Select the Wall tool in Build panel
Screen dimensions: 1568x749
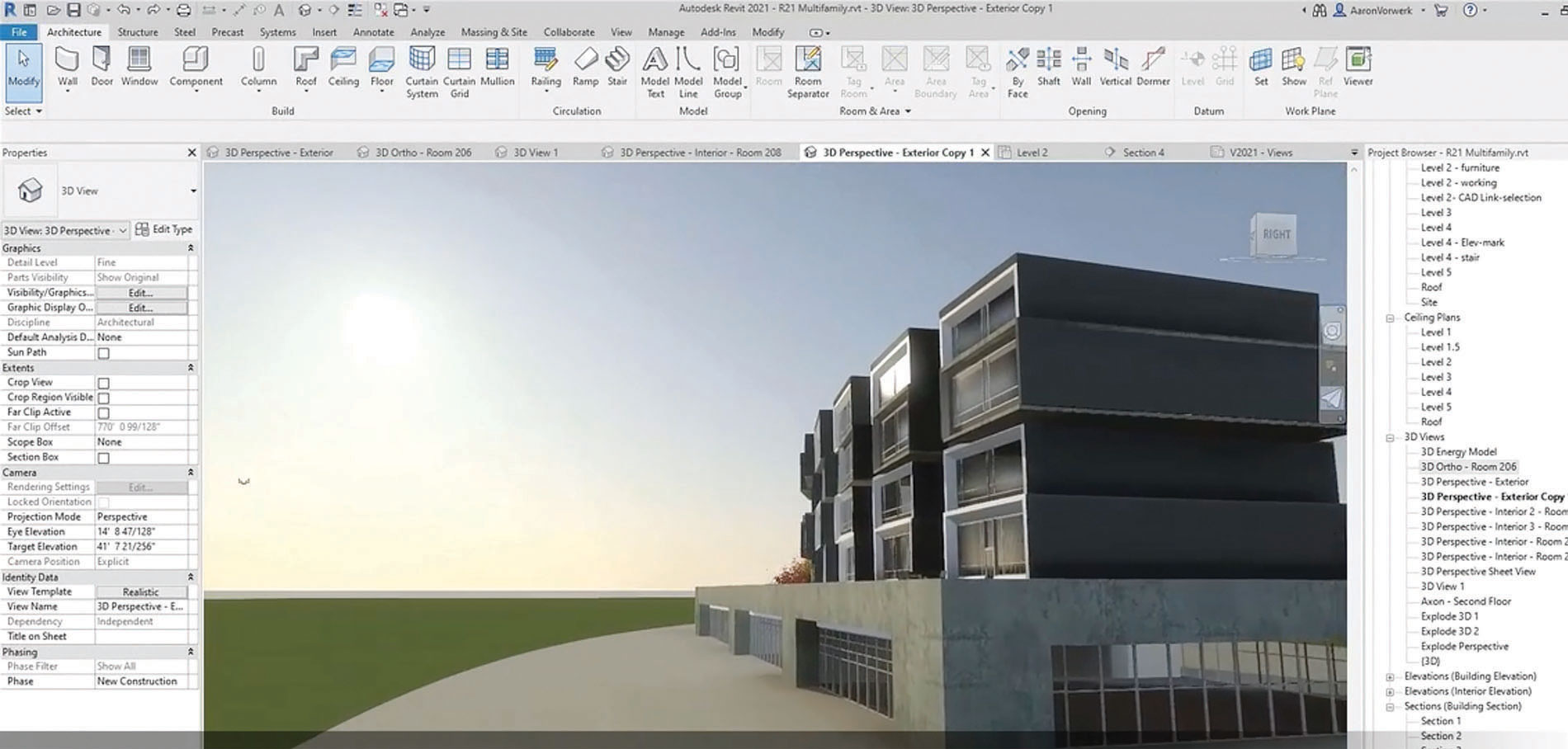[67, 68]
